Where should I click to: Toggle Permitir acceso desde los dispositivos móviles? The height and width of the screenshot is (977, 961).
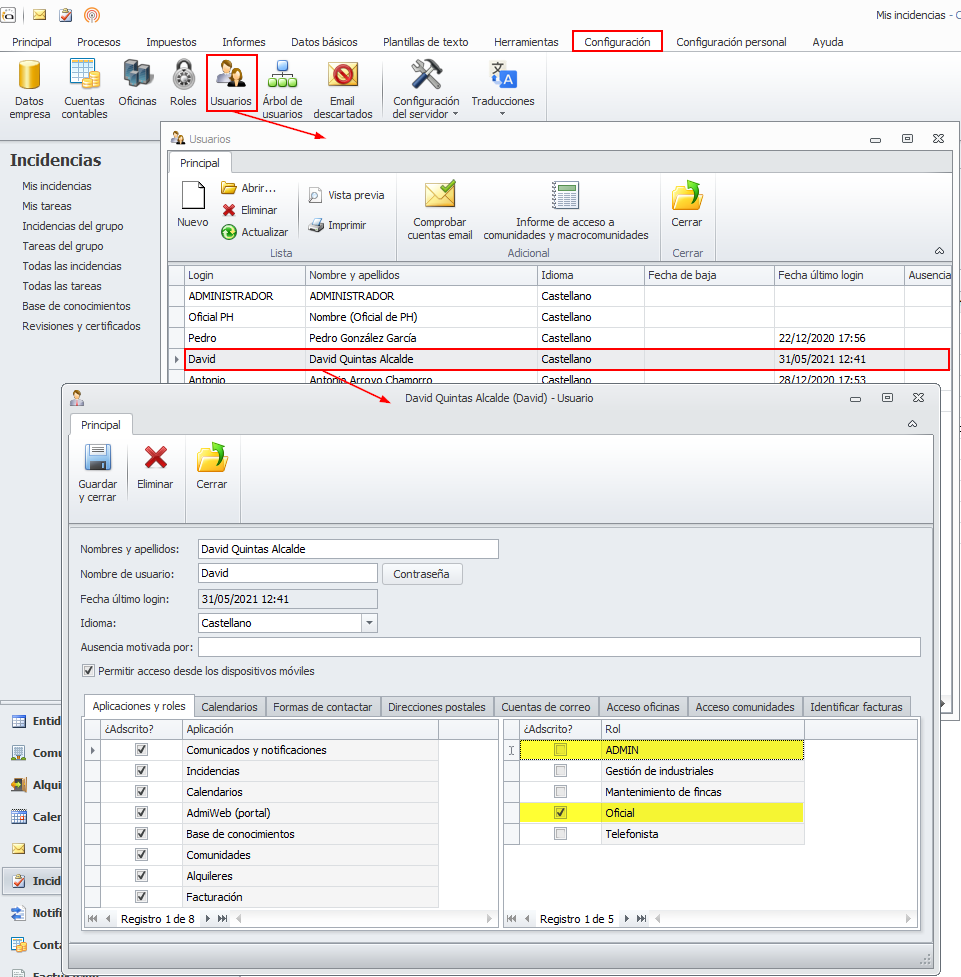(x=88, y=671)
